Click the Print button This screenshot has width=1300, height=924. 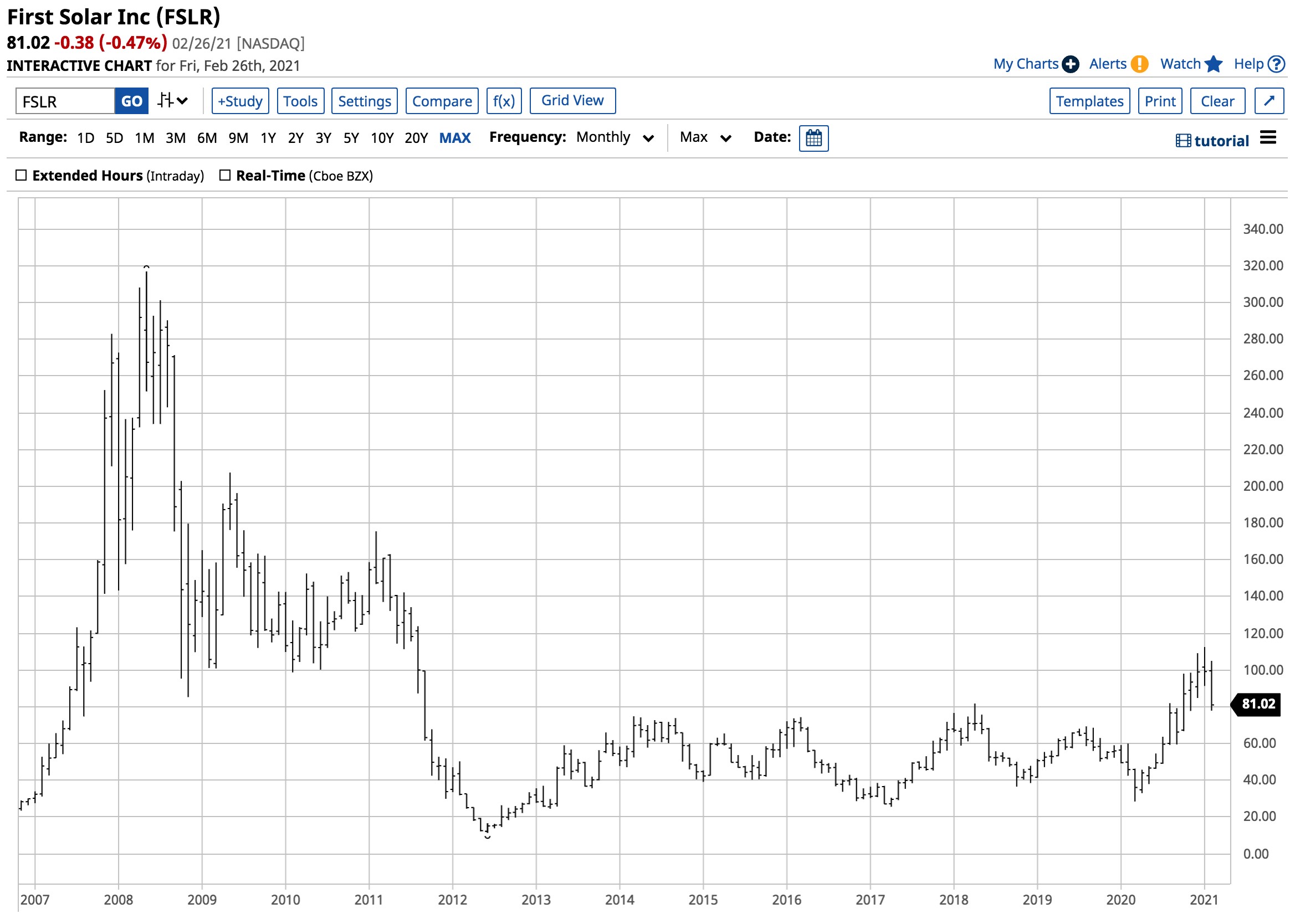point(1160,101)
